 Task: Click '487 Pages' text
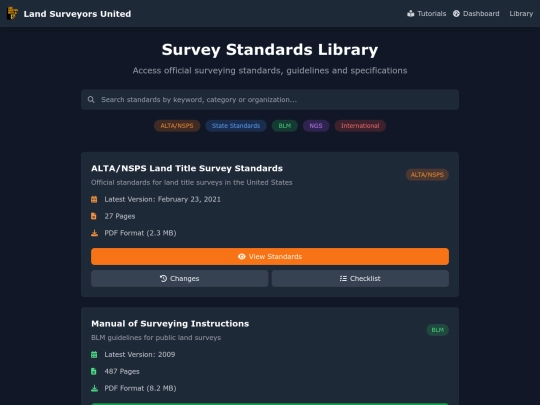tap(122, 372)
